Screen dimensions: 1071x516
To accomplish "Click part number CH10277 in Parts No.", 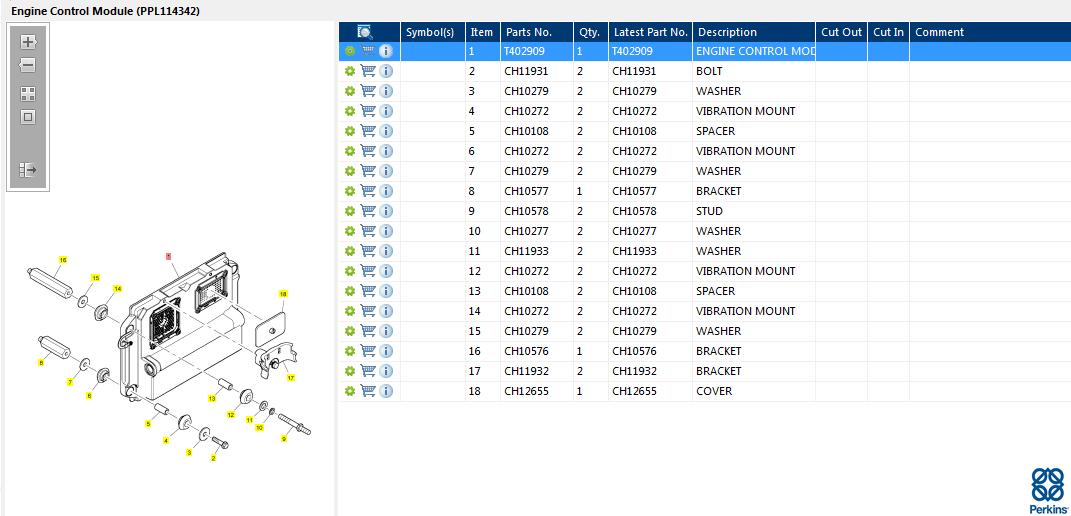I will [x=526, y=231].
